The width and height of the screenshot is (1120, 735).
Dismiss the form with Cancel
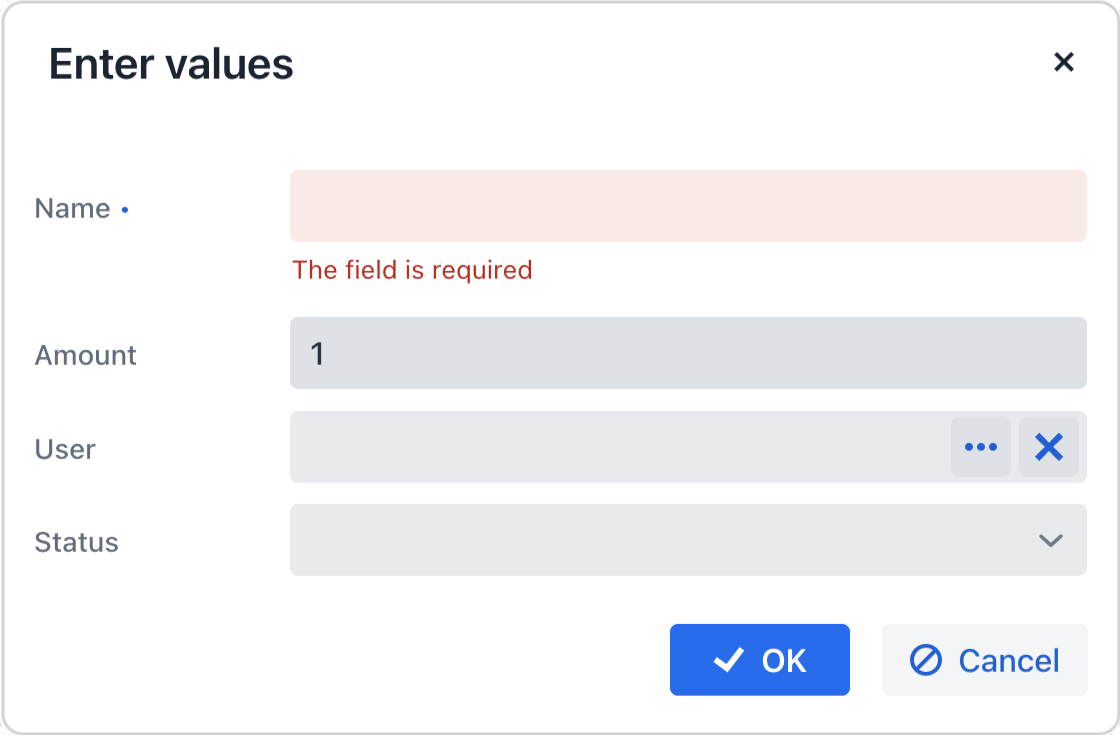(x=984, y=660)
